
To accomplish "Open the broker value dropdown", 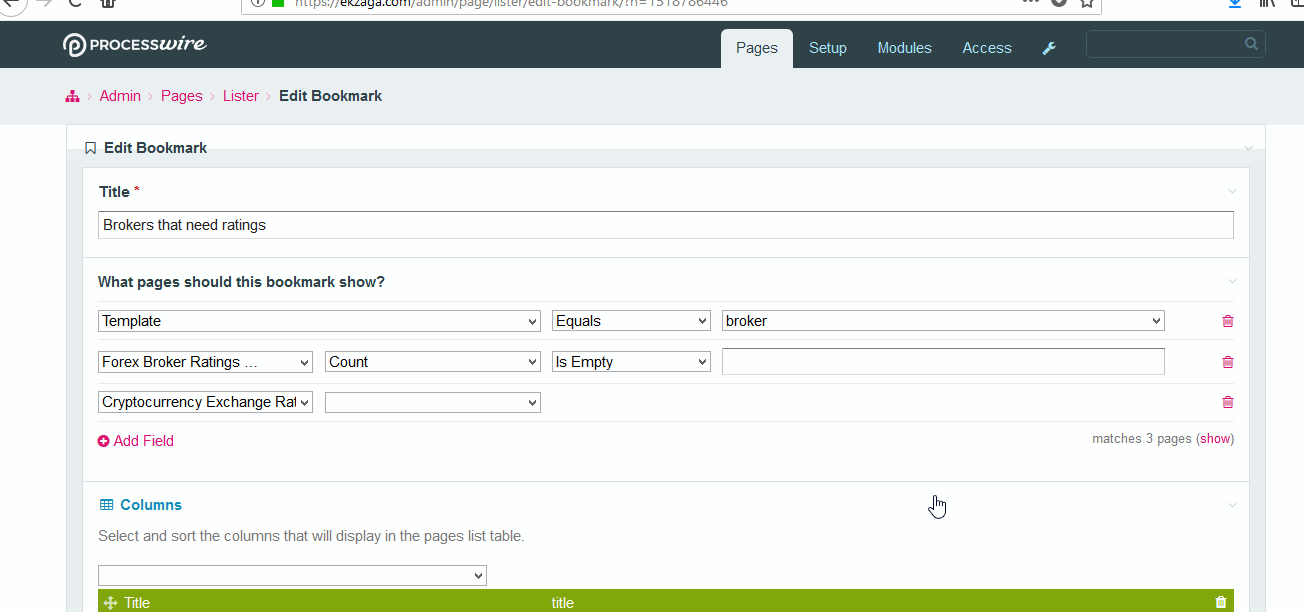I will click(x=943, y=321).
